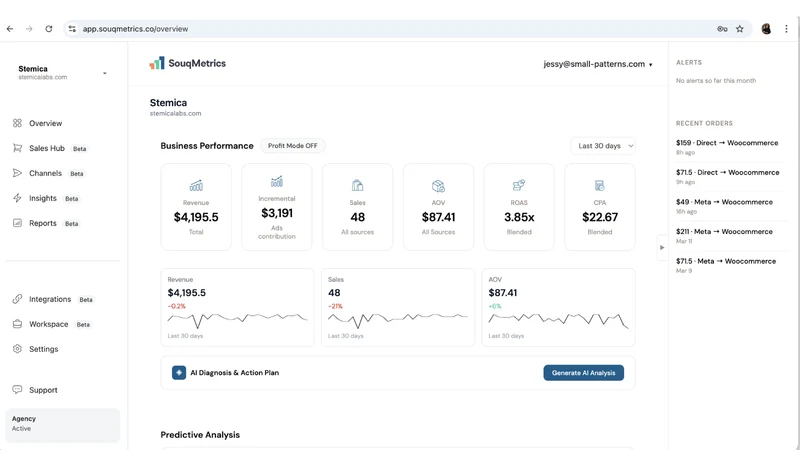
Task: Select the $22.67 CPA value
Action: coord(599,217)
